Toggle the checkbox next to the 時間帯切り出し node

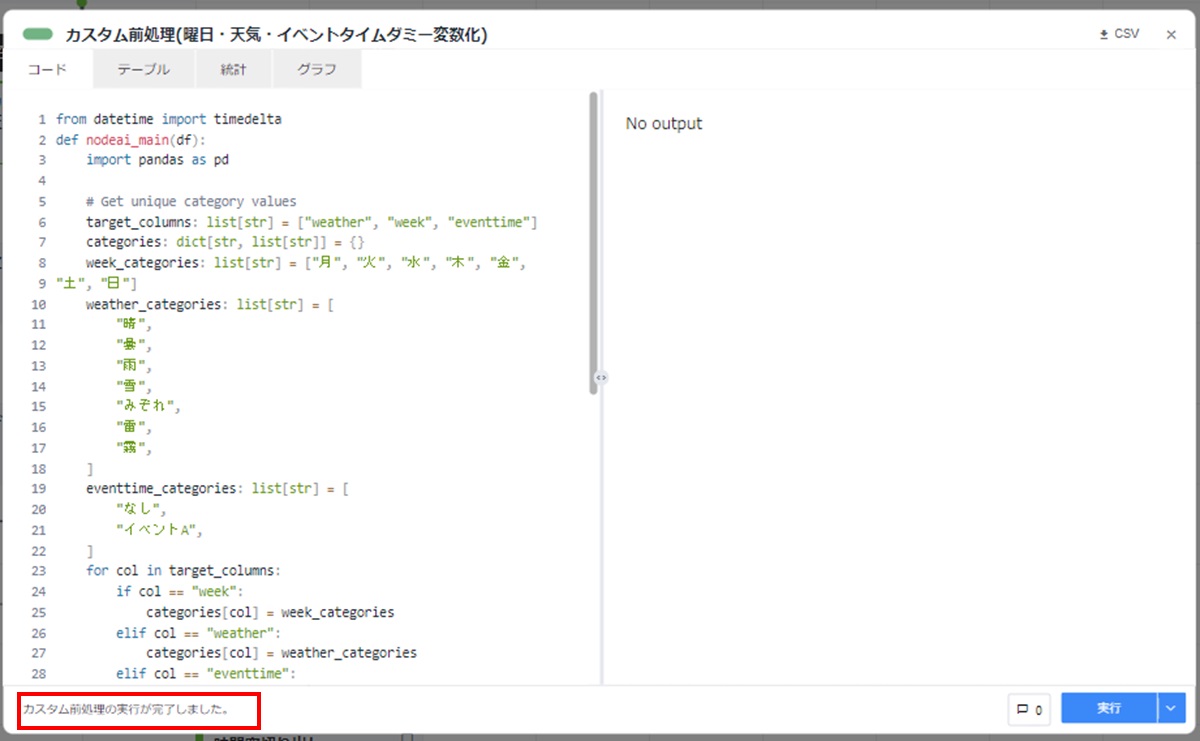point(407,736)
